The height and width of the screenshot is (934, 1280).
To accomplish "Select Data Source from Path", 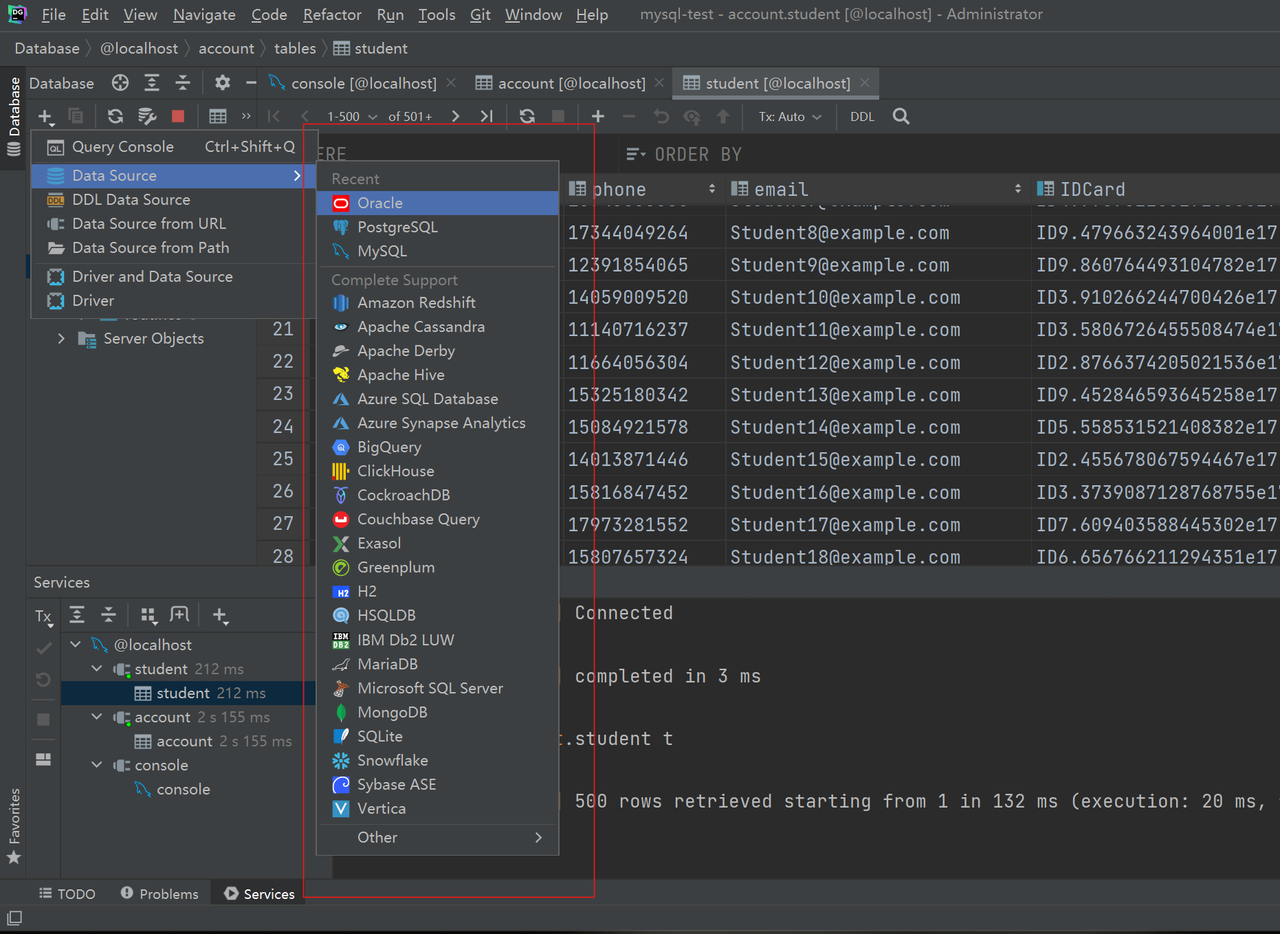I will click(x=174, y=247).
